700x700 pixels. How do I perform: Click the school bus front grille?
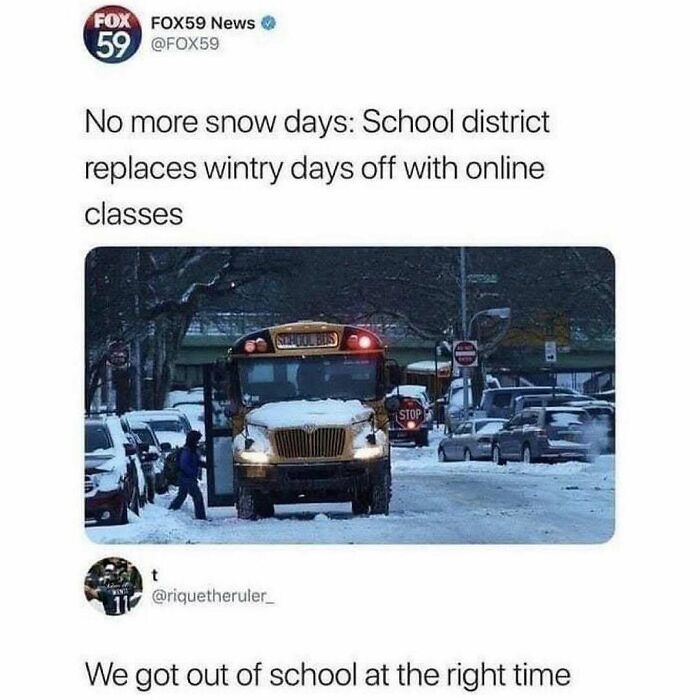(310, 442)
